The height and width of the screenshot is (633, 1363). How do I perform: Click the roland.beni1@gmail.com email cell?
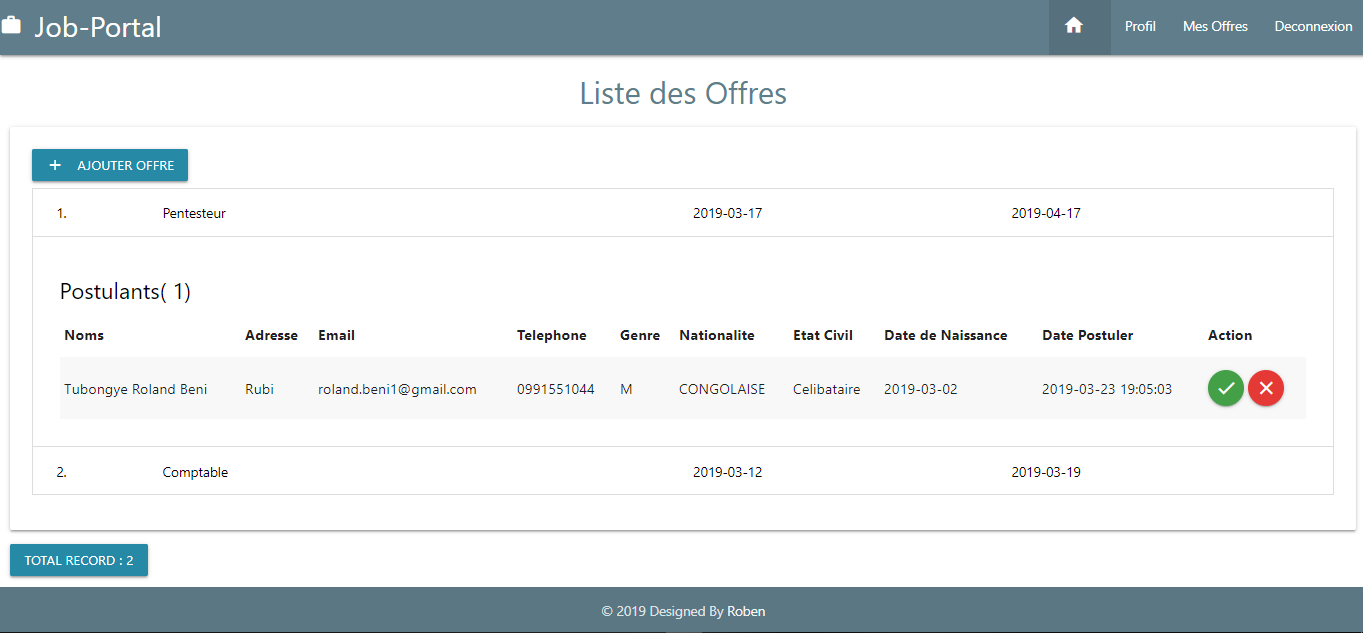pyautogui.click(x=397, y=389)
